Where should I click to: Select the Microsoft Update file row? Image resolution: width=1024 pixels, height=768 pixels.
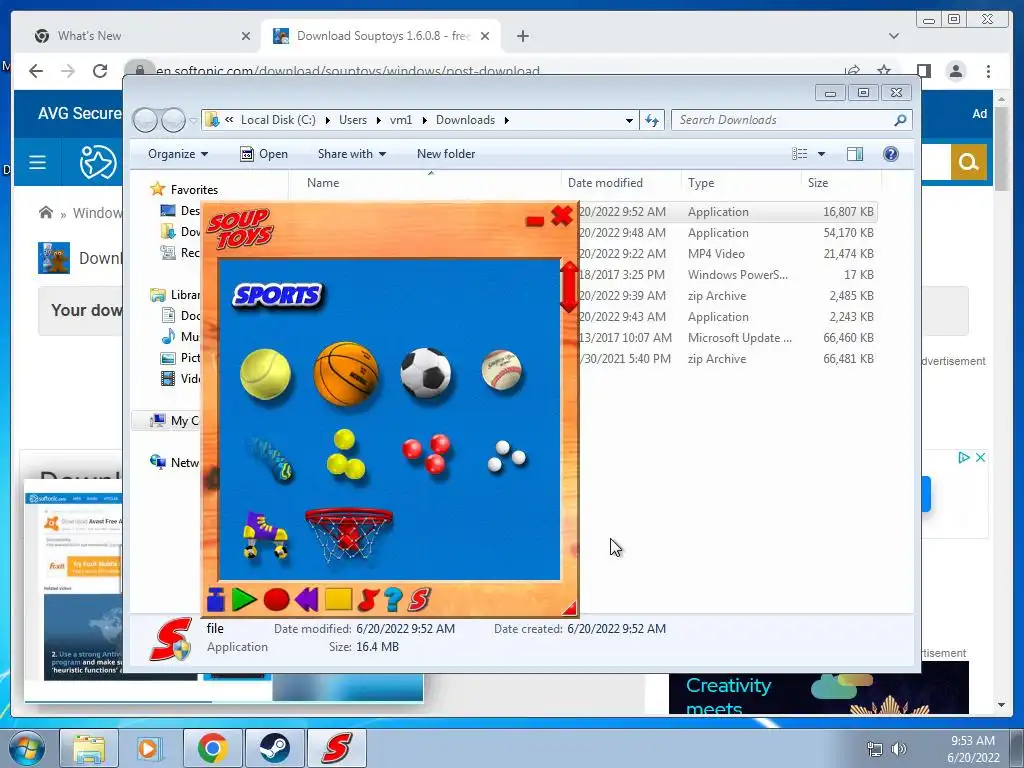pyautogui.click(x=726, y=338)
